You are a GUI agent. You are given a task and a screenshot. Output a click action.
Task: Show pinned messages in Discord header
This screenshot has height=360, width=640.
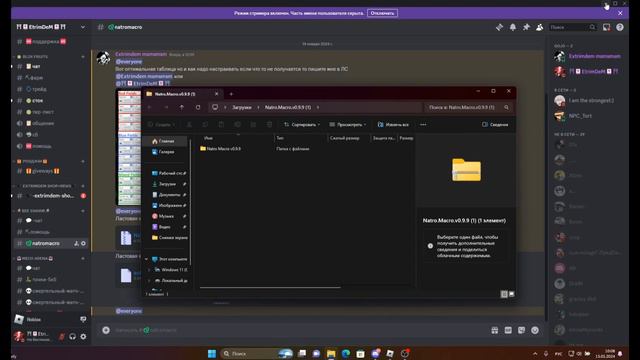(526, 27)
